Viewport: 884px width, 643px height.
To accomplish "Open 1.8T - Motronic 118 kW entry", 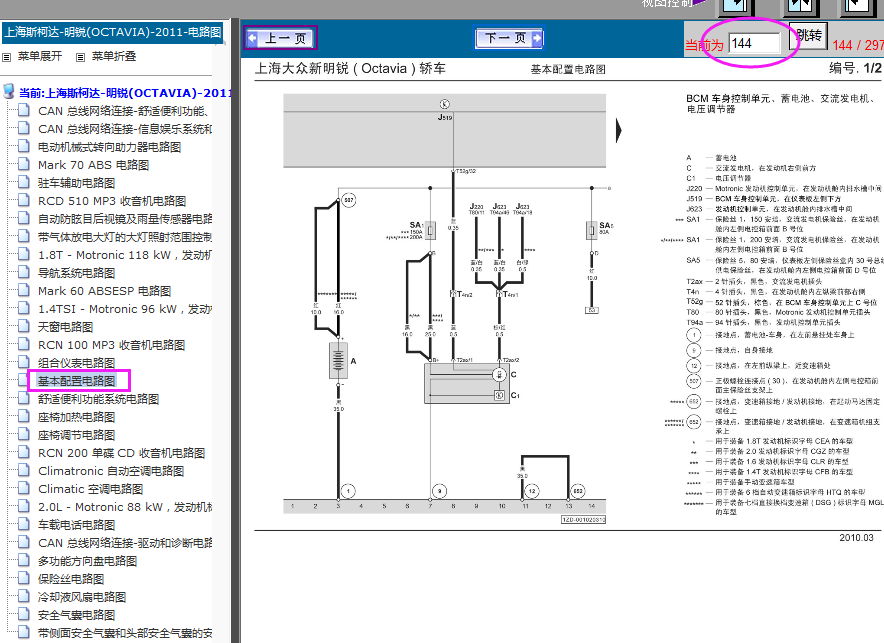I will (125, 255).
